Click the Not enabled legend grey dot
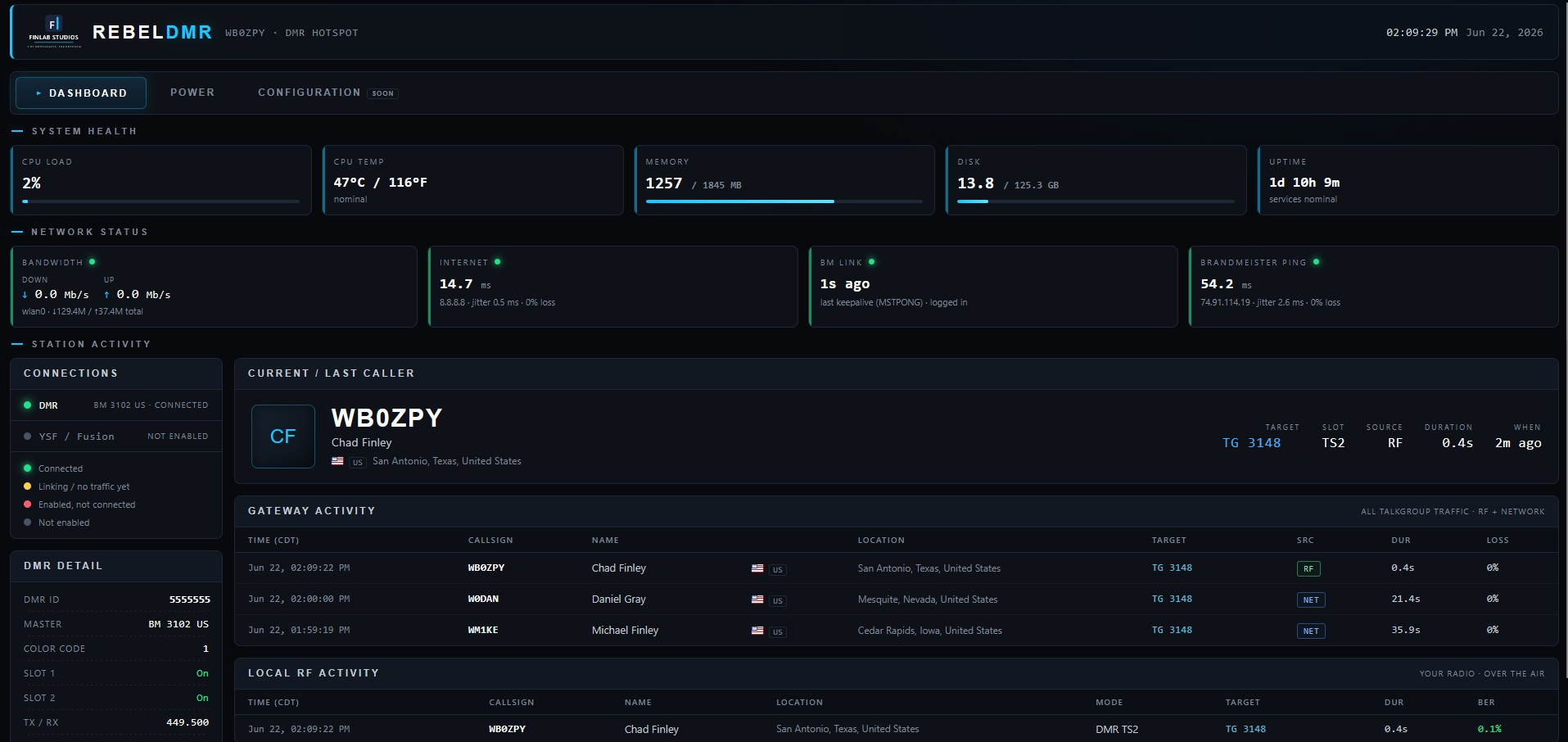This screenshot has height=742, width=1568. point(27,523)
